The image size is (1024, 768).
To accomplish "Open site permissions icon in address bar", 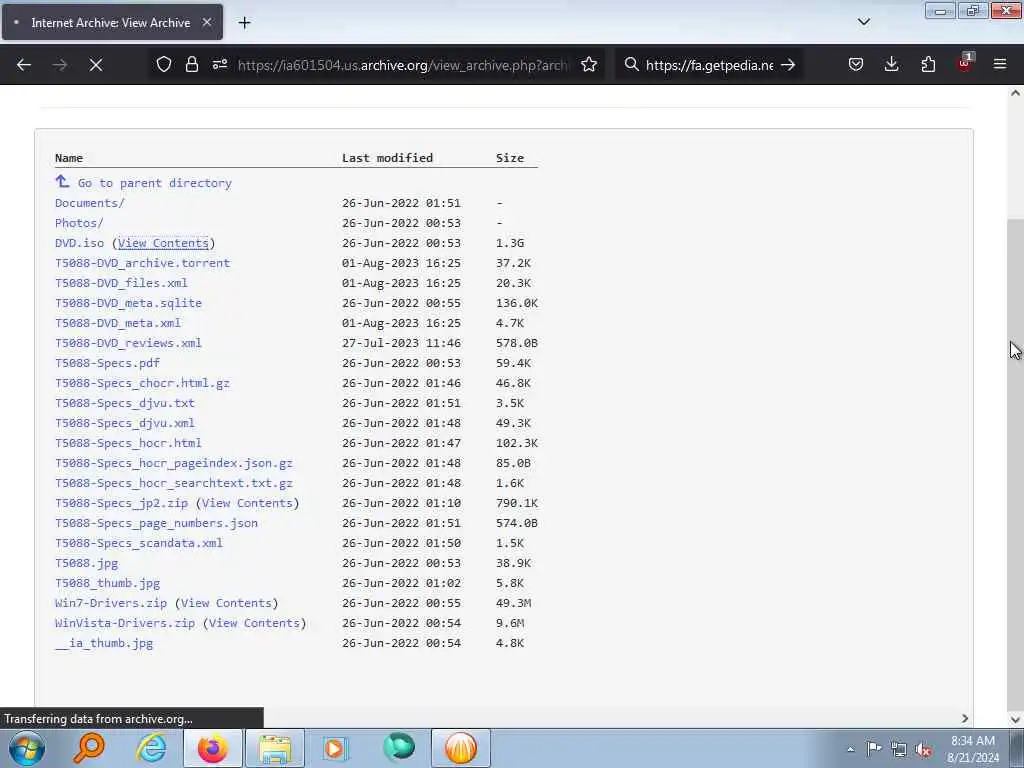I will pos(220,65).
